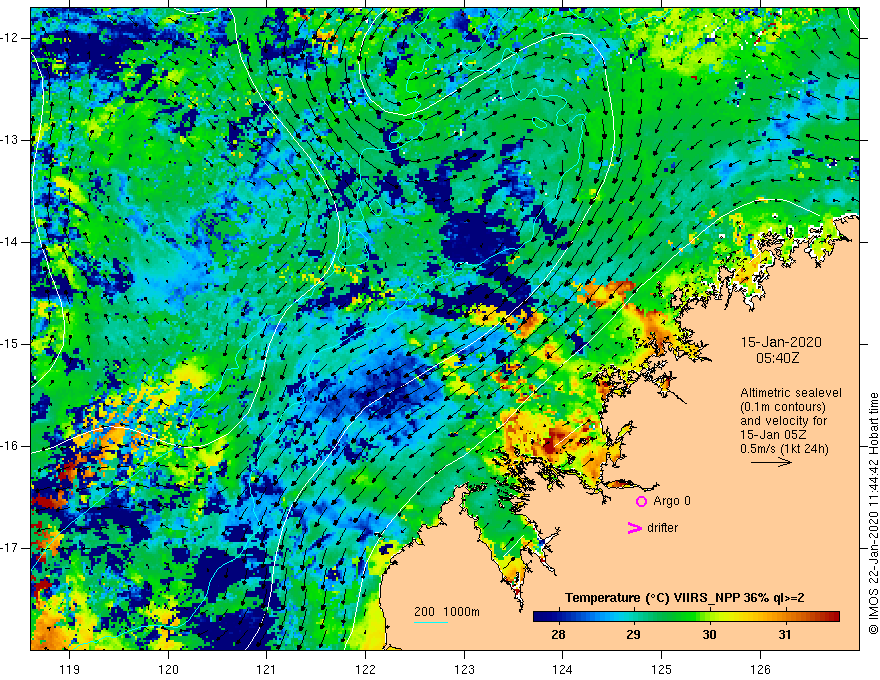Screen dimensions: 880x680
Task: Click latitude label -17 on left axis
Action: 11,548
